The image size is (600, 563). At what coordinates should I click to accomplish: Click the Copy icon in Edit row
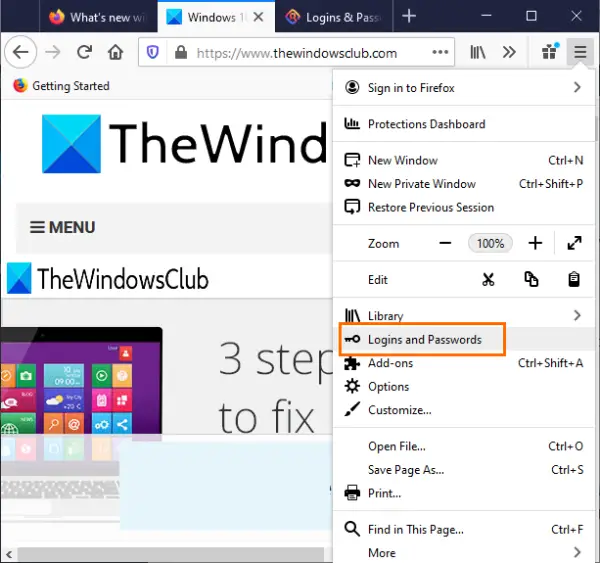point(531,279)
